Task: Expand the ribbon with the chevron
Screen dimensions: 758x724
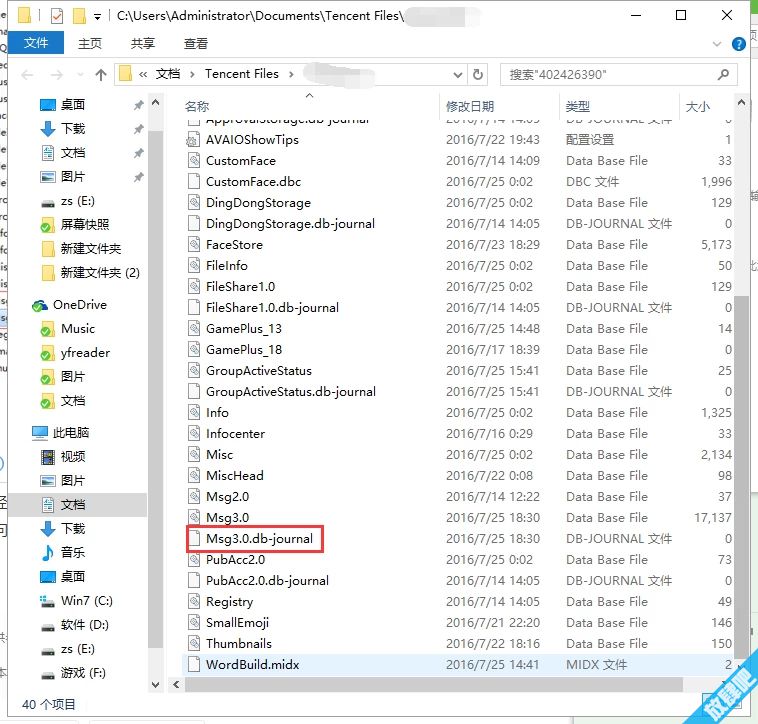Action: (x=716, y=44)
